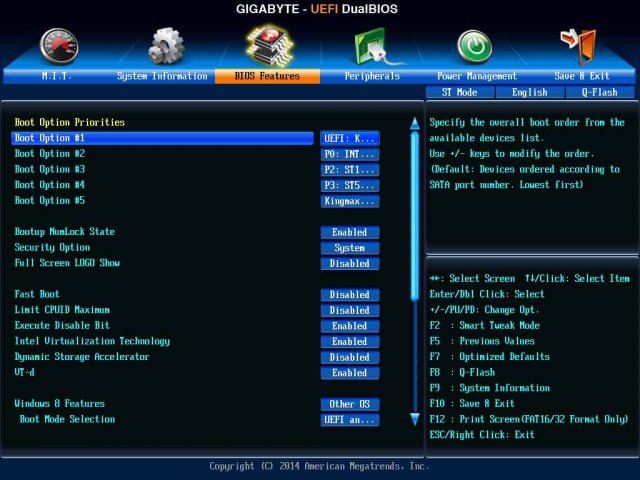Toggle Fast Boot Disabled value
The image size is (640, 480).
349,295
